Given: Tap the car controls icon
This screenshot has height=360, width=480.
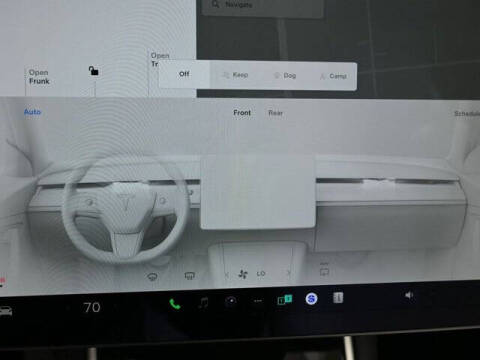Looking at the screenshot, I should 6,311.
